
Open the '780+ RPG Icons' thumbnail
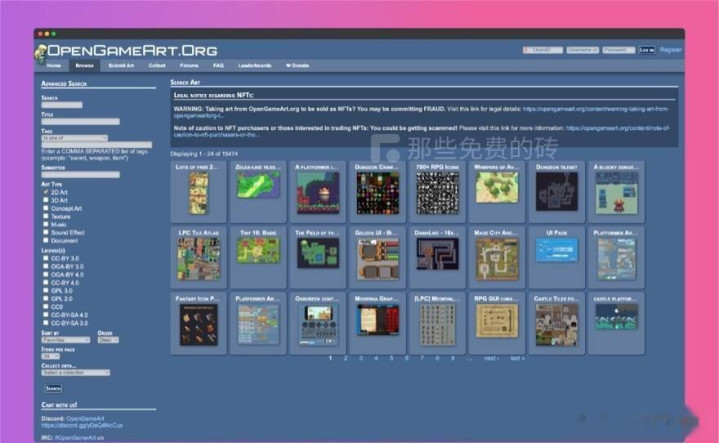pyautogui.click(x=437, y=192)
